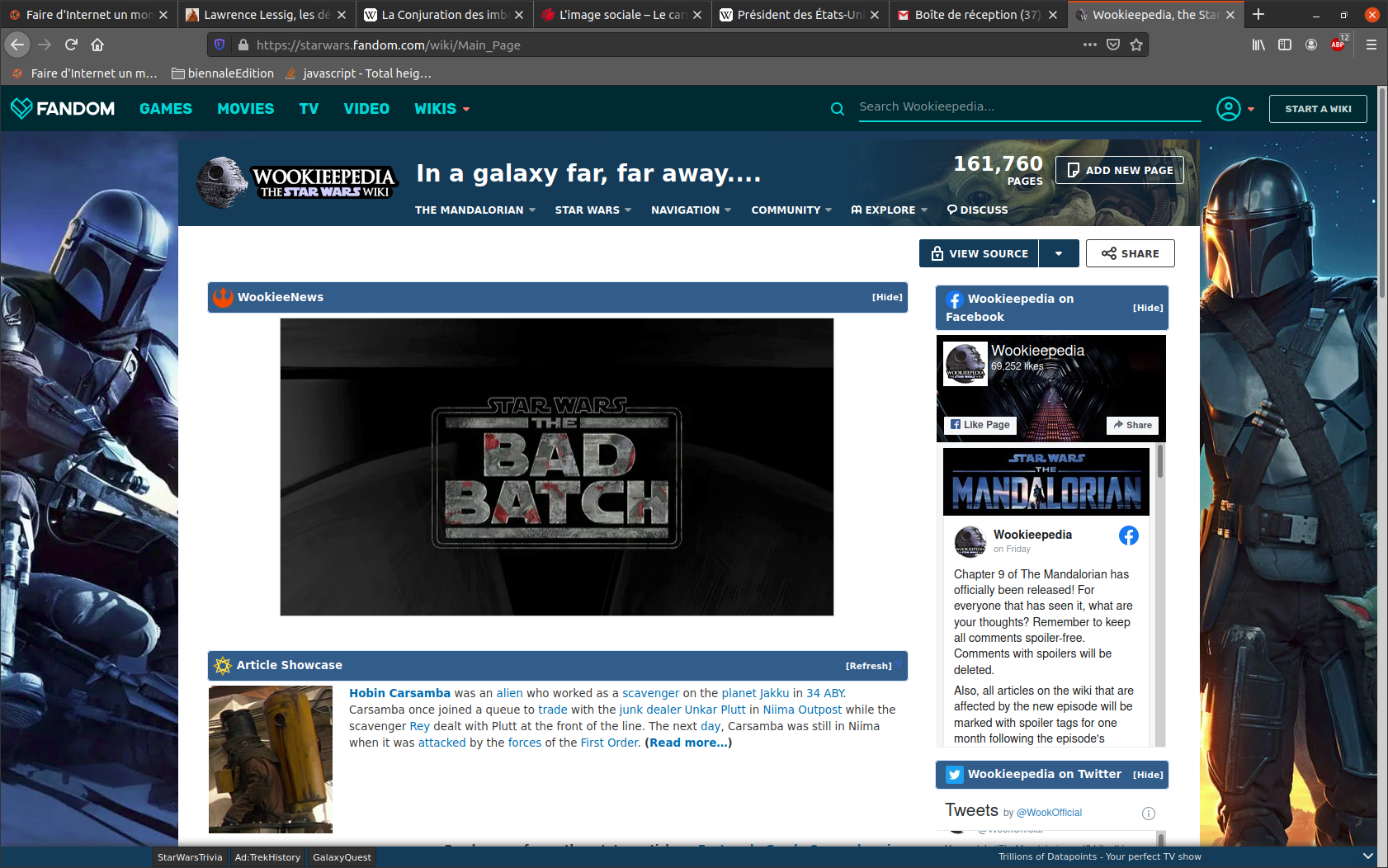Expand the COMMUNITY wiki menu
1388x868 pixels.
(791, 210)
